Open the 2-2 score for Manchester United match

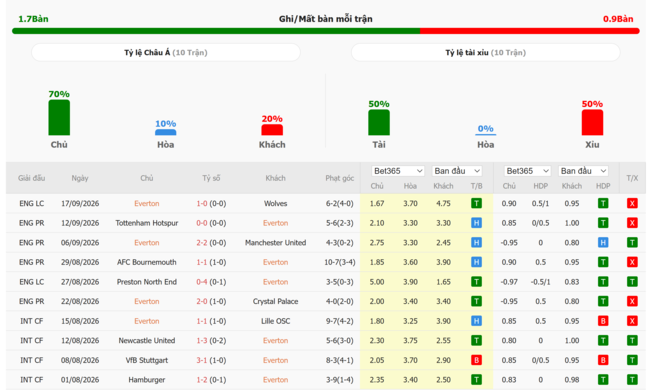(201, 242)
